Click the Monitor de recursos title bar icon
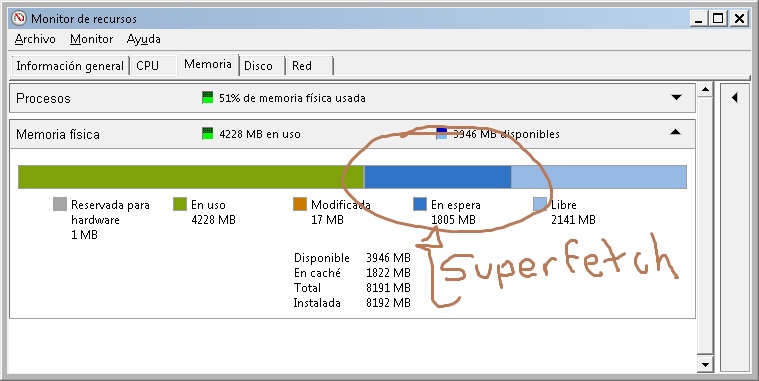The image size is (759, 381). 19,18
